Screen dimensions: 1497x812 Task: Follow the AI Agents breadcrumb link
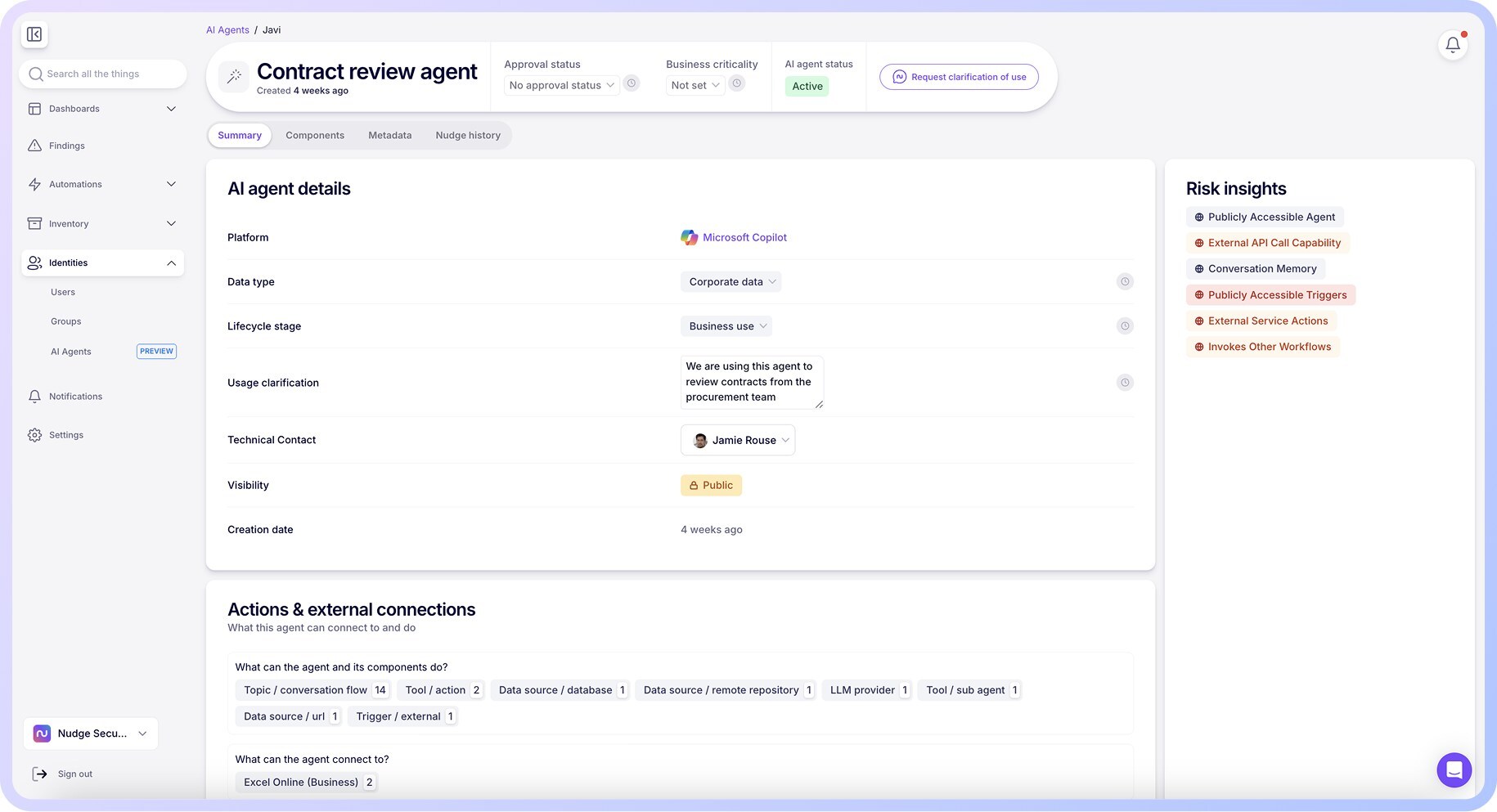tap(227, 29)
